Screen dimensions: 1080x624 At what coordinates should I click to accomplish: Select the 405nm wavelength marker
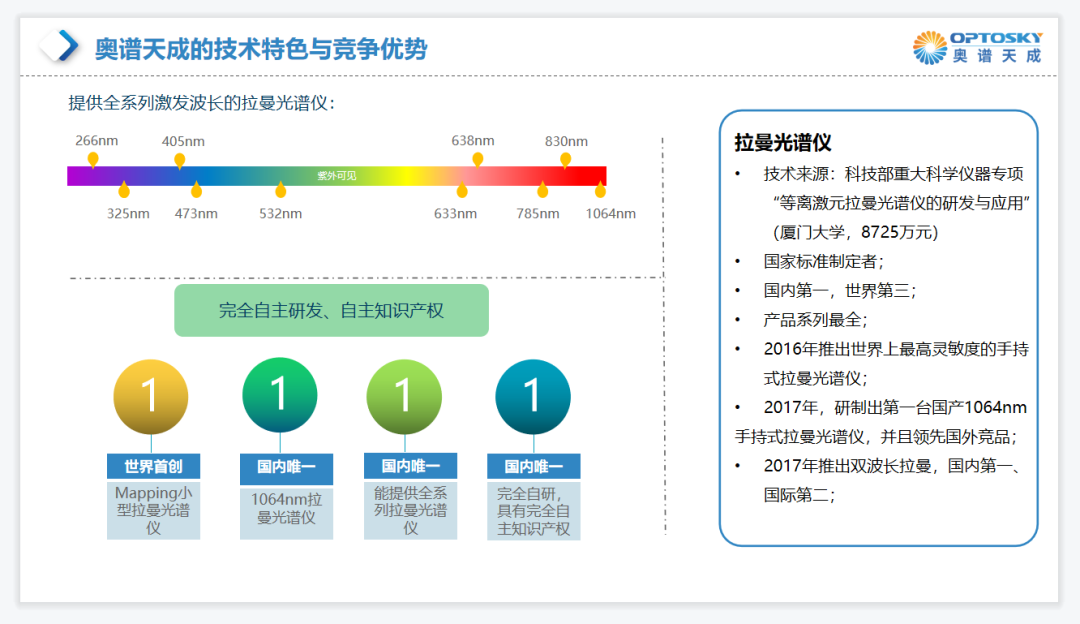180,161
